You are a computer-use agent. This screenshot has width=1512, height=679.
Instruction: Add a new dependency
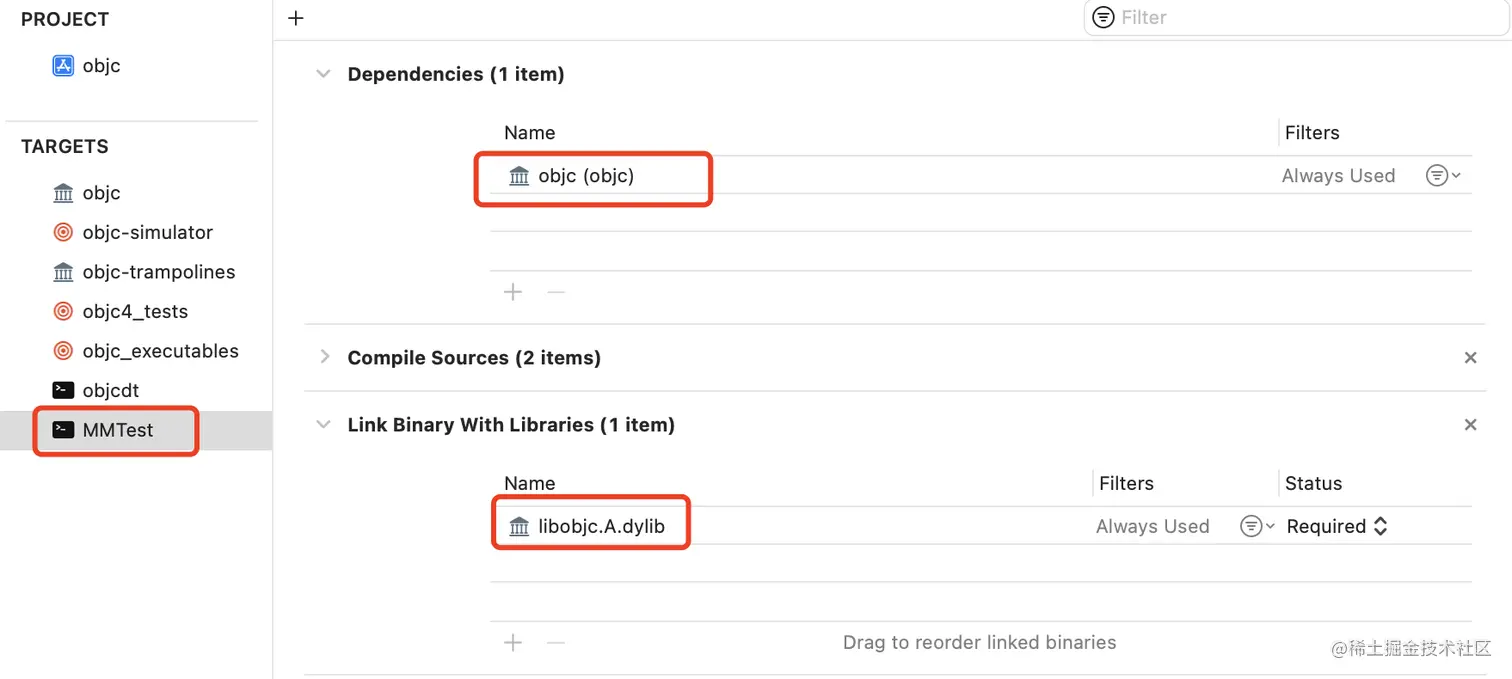coord(513,292)
